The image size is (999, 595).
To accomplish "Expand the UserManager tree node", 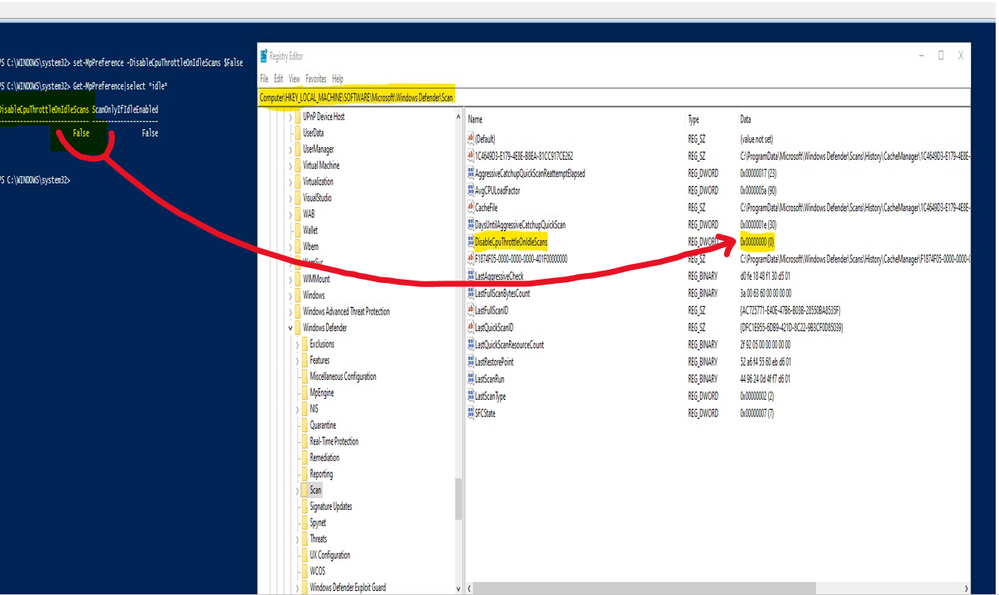I will coord(290,150).
